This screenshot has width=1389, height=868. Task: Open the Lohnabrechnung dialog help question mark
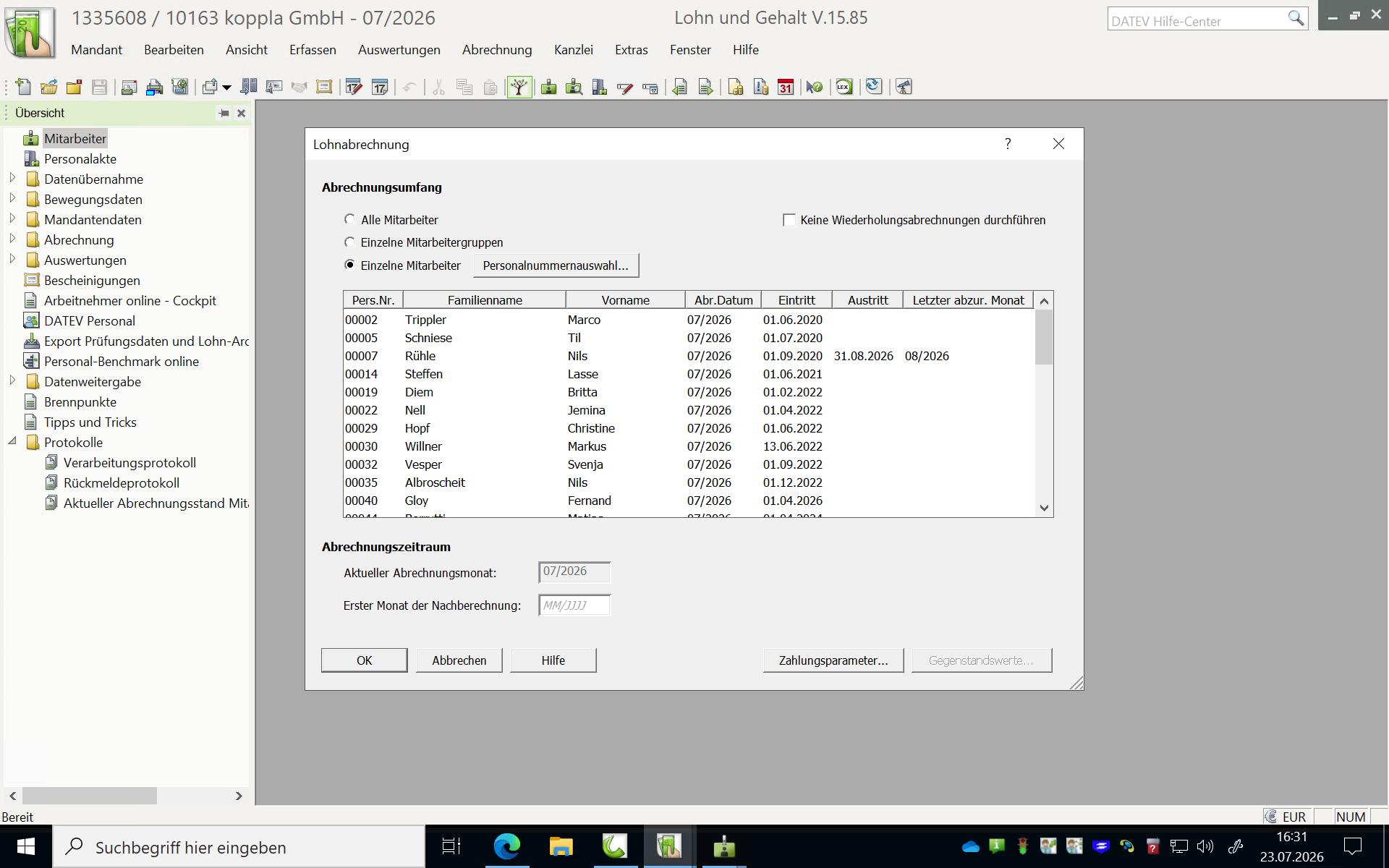click(x=1008, y=144)
